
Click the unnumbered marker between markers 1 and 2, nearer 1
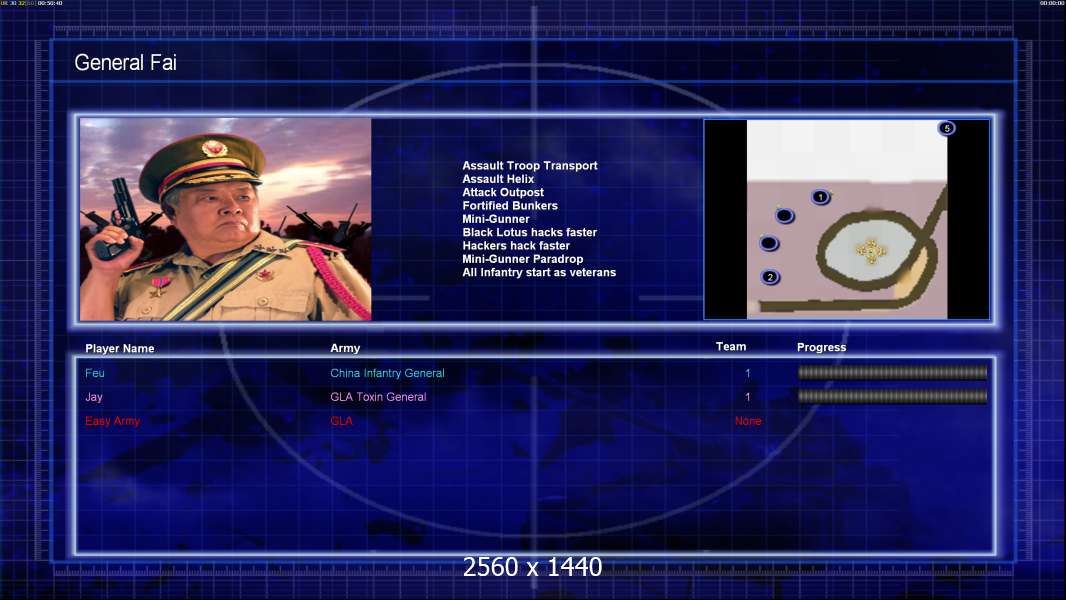[785, 215]
